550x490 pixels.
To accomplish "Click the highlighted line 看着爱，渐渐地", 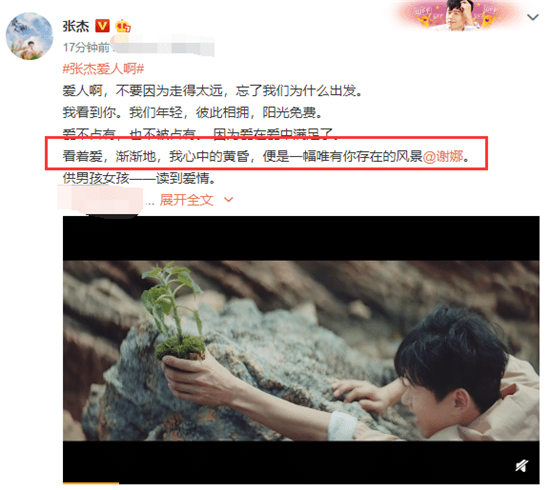I will [266, 156].
